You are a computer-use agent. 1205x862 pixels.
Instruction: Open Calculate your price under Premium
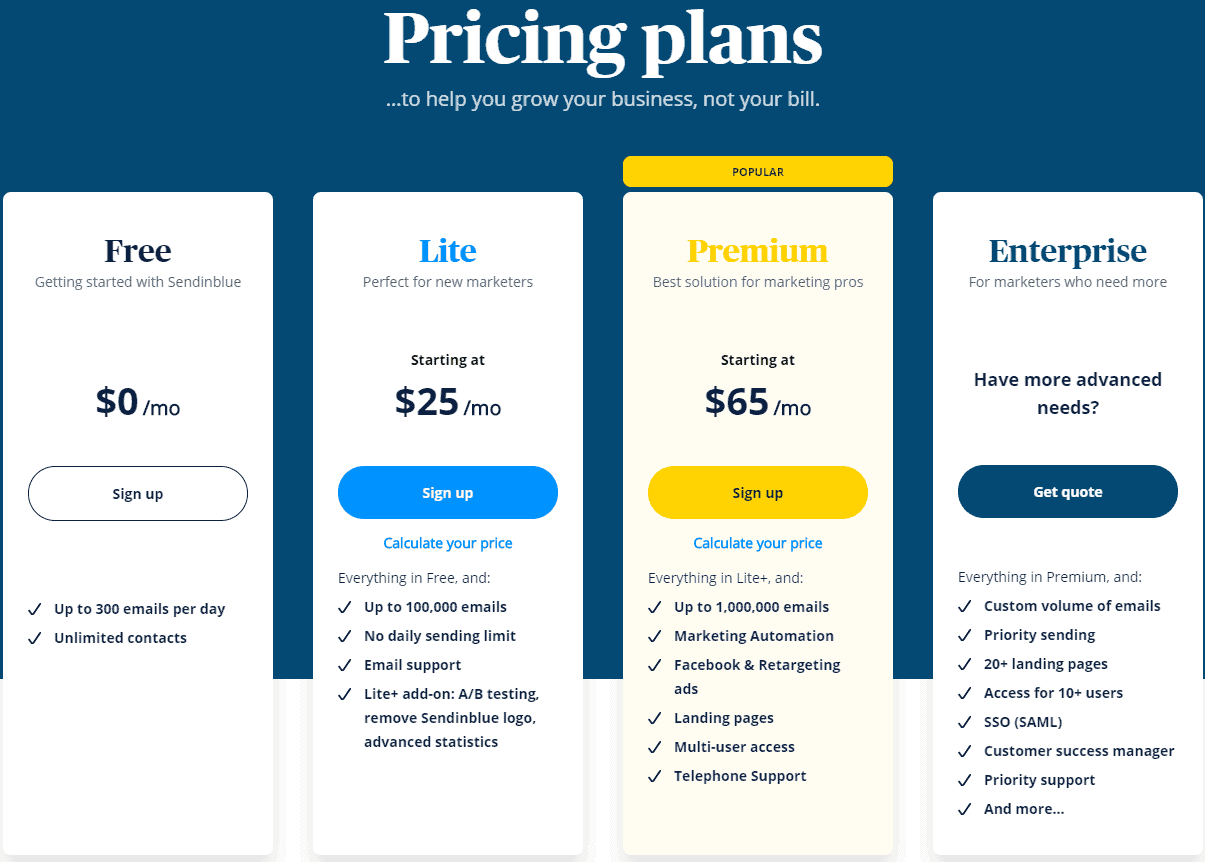coord(758,543)
